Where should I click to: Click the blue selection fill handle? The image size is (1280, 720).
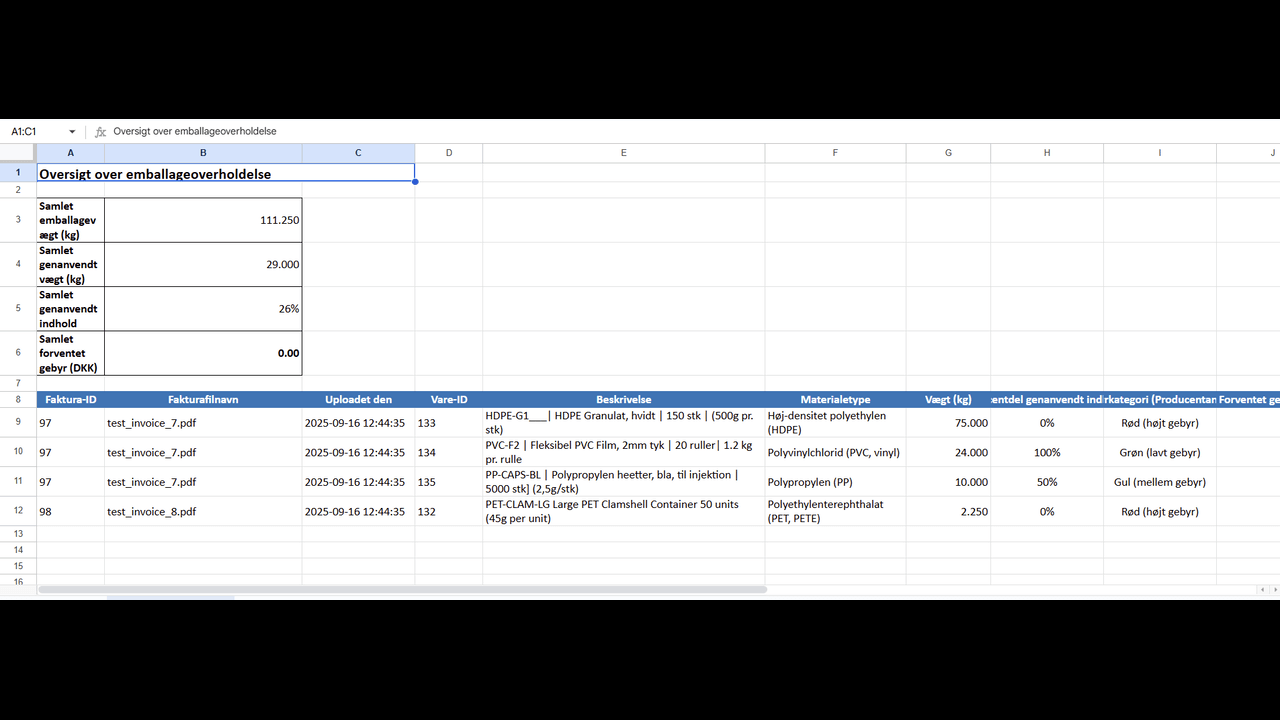[415, 182]
